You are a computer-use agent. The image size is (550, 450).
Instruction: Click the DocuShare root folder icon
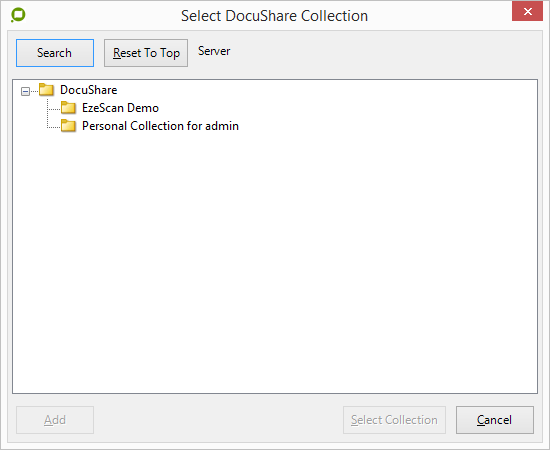pos(46,90)
